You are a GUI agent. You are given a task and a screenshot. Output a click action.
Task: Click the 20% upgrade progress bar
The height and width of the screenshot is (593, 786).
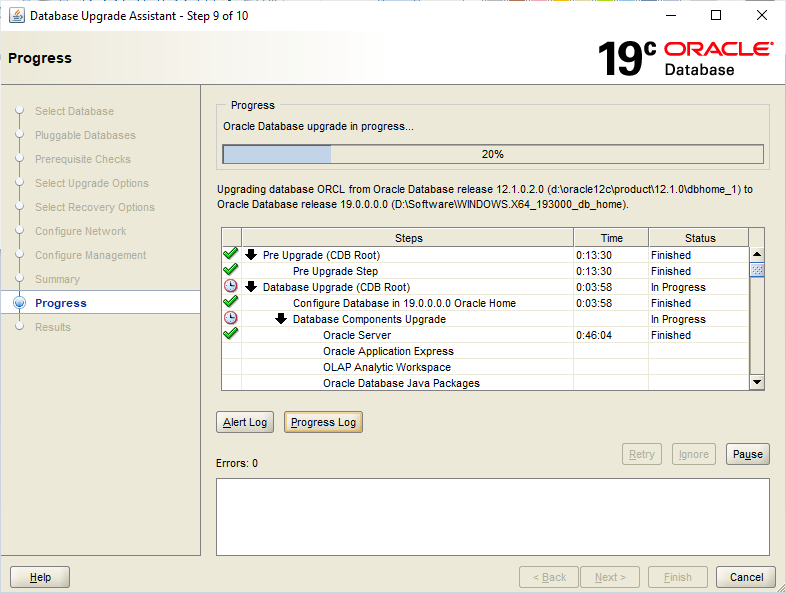click(x=493, y=154)
